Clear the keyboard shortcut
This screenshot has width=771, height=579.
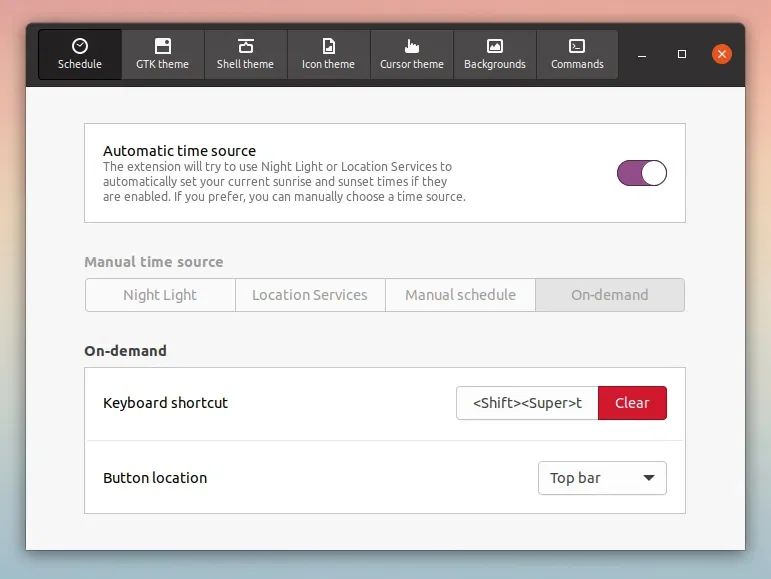632,403
